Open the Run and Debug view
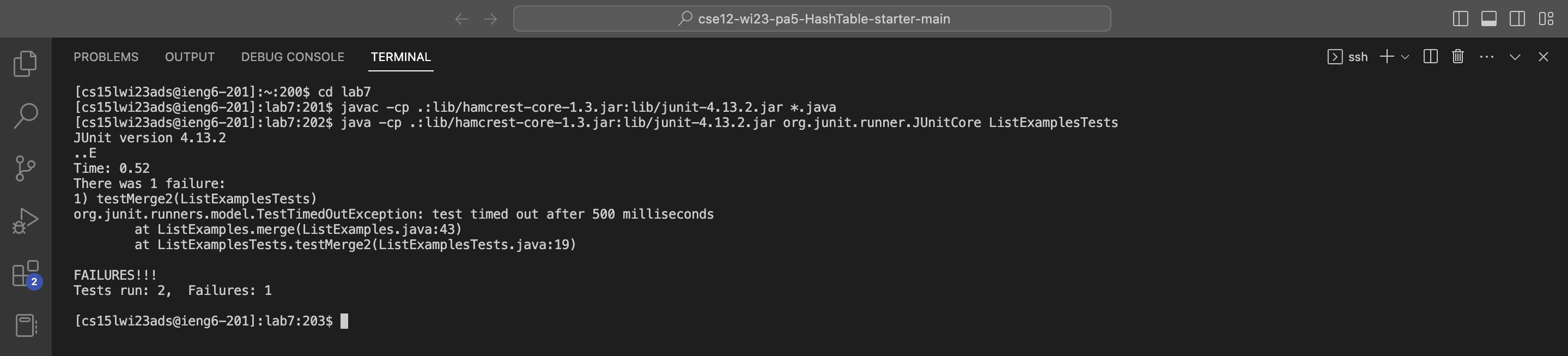Screen dimensions: 1568x356 [x=25, y=221]
